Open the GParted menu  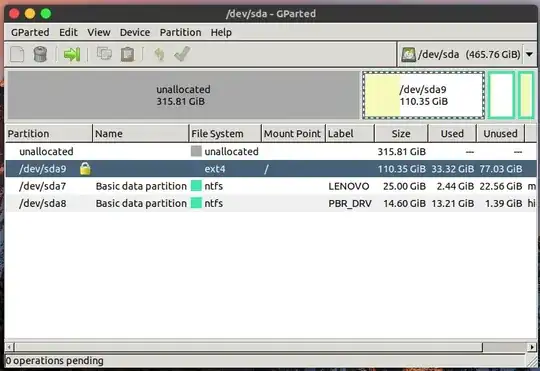(30, 32)
